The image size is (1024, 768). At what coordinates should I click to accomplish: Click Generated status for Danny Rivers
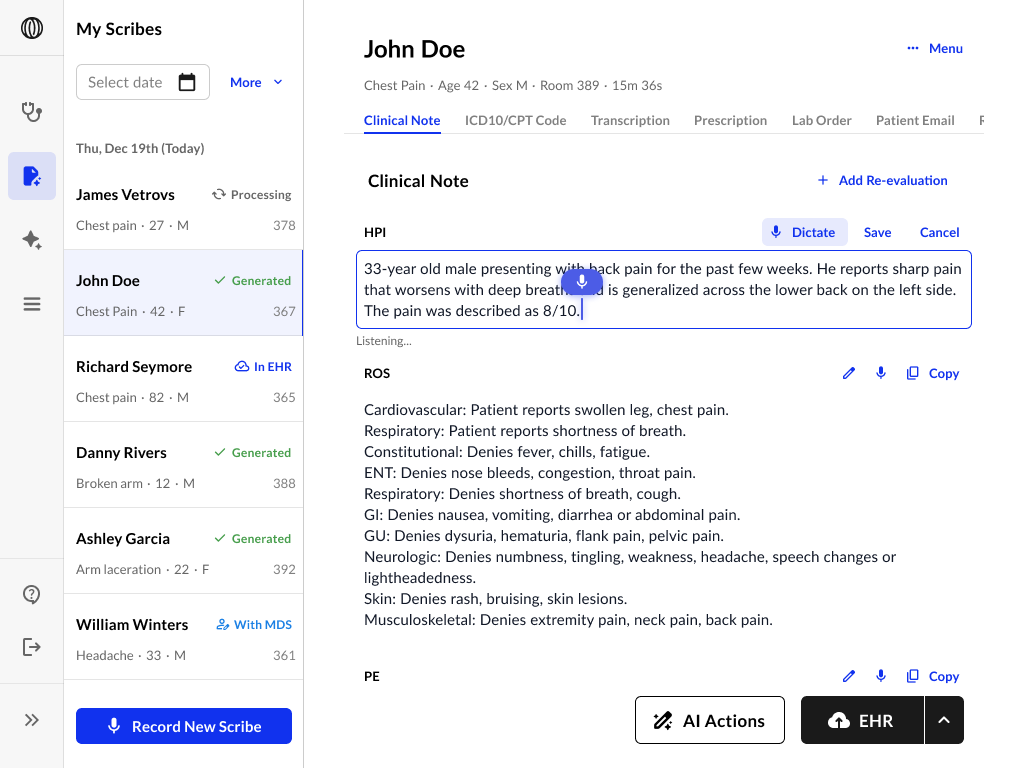(x=253, y=453)
